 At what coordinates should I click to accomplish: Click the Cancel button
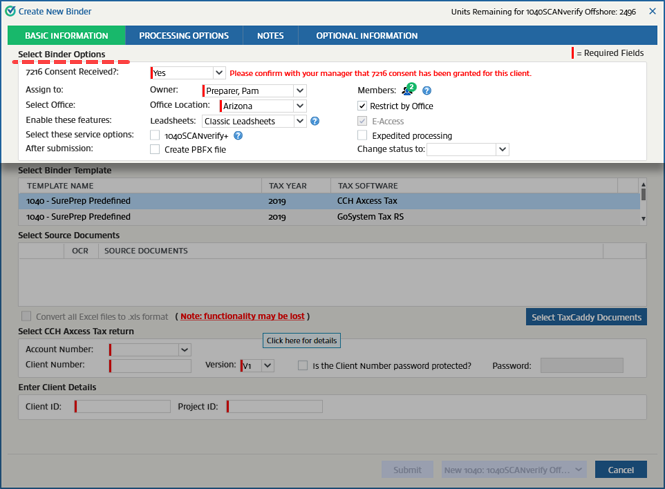[x=620, y=470]
